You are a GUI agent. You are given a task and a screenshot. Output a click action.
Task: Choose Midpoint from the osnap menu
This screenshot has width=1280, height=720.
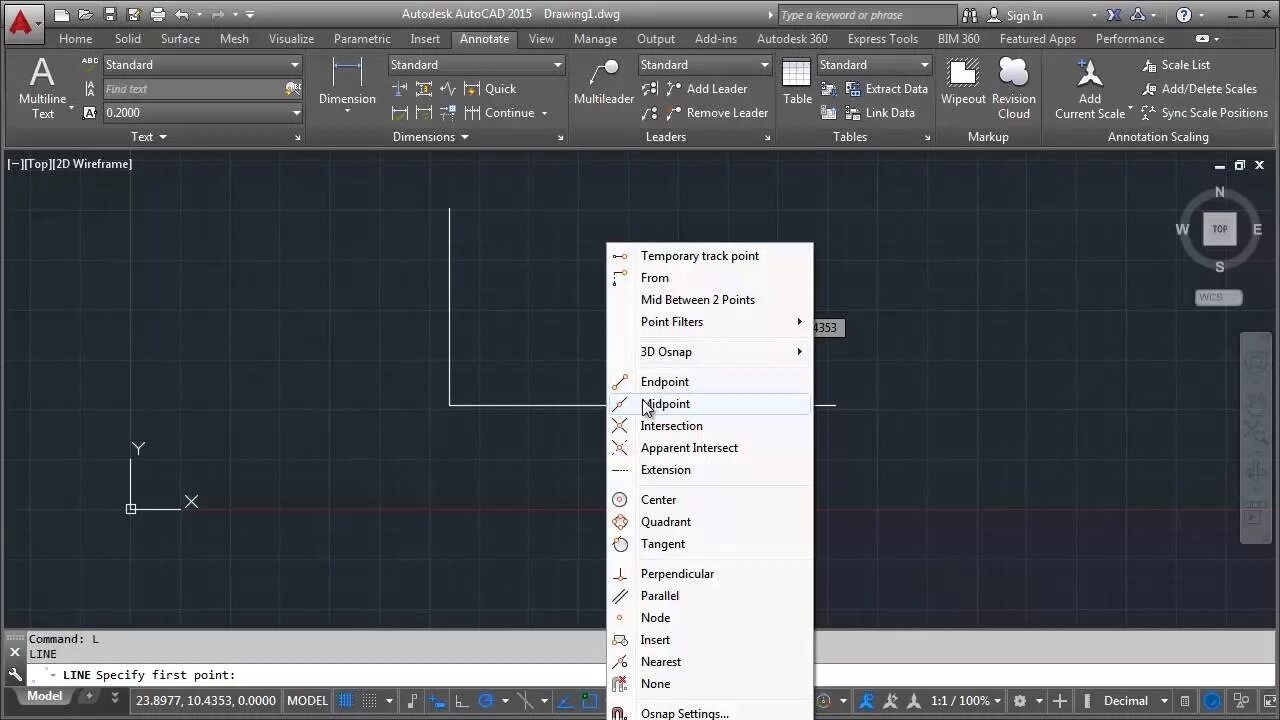710,404
